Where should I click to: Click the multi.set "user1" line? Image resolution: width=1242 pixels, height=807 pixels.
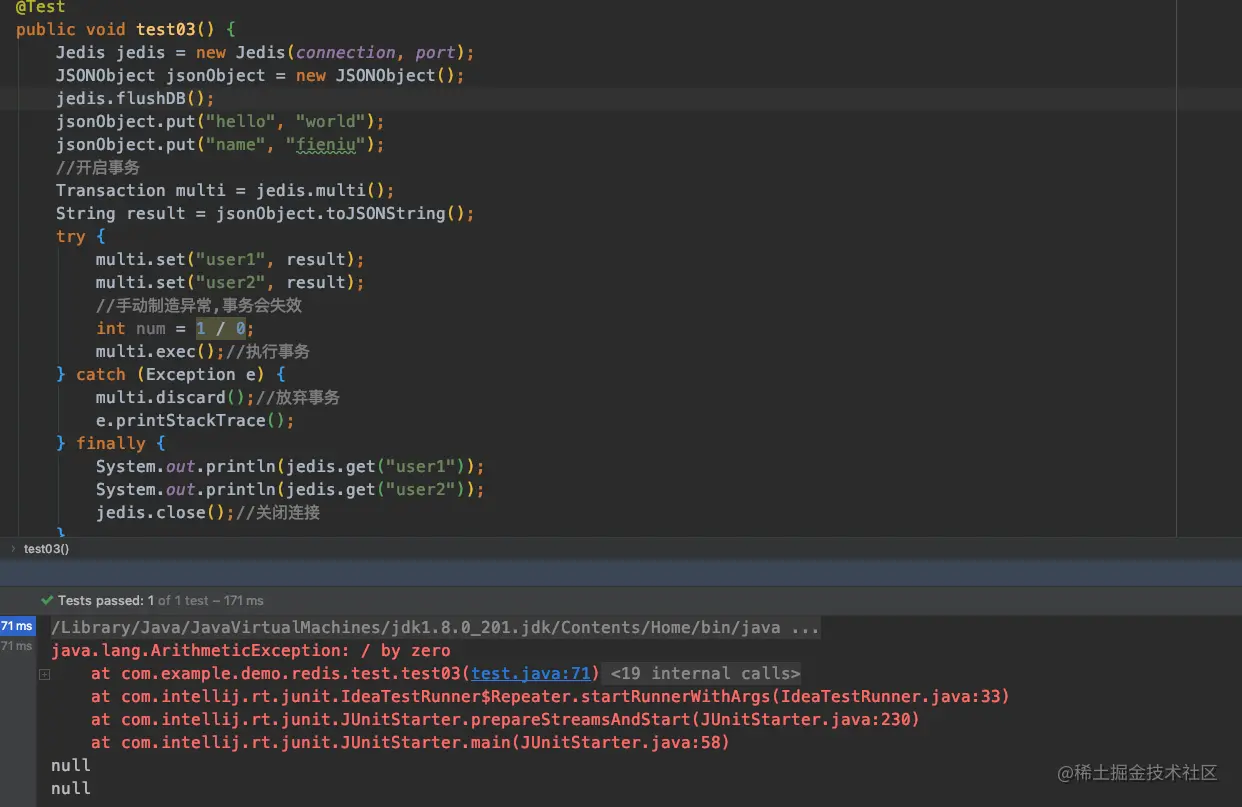(x=230, y=259)
